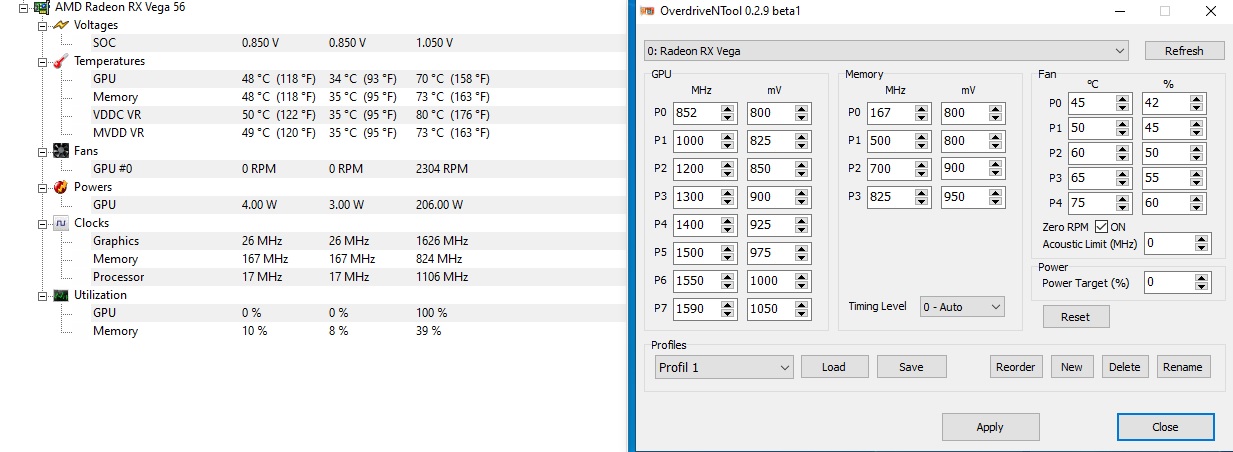Collapse the Fans tree node

point(42,151)
